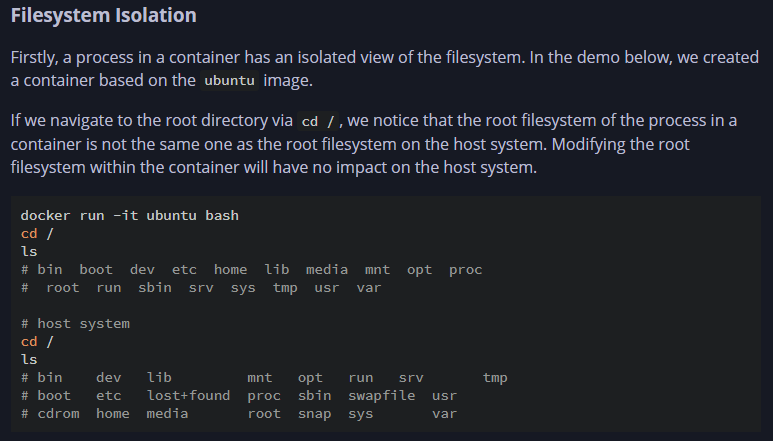Click the second orange 'cd' command
The width and height of the screenshot is (773, 441).
[29, 341]
